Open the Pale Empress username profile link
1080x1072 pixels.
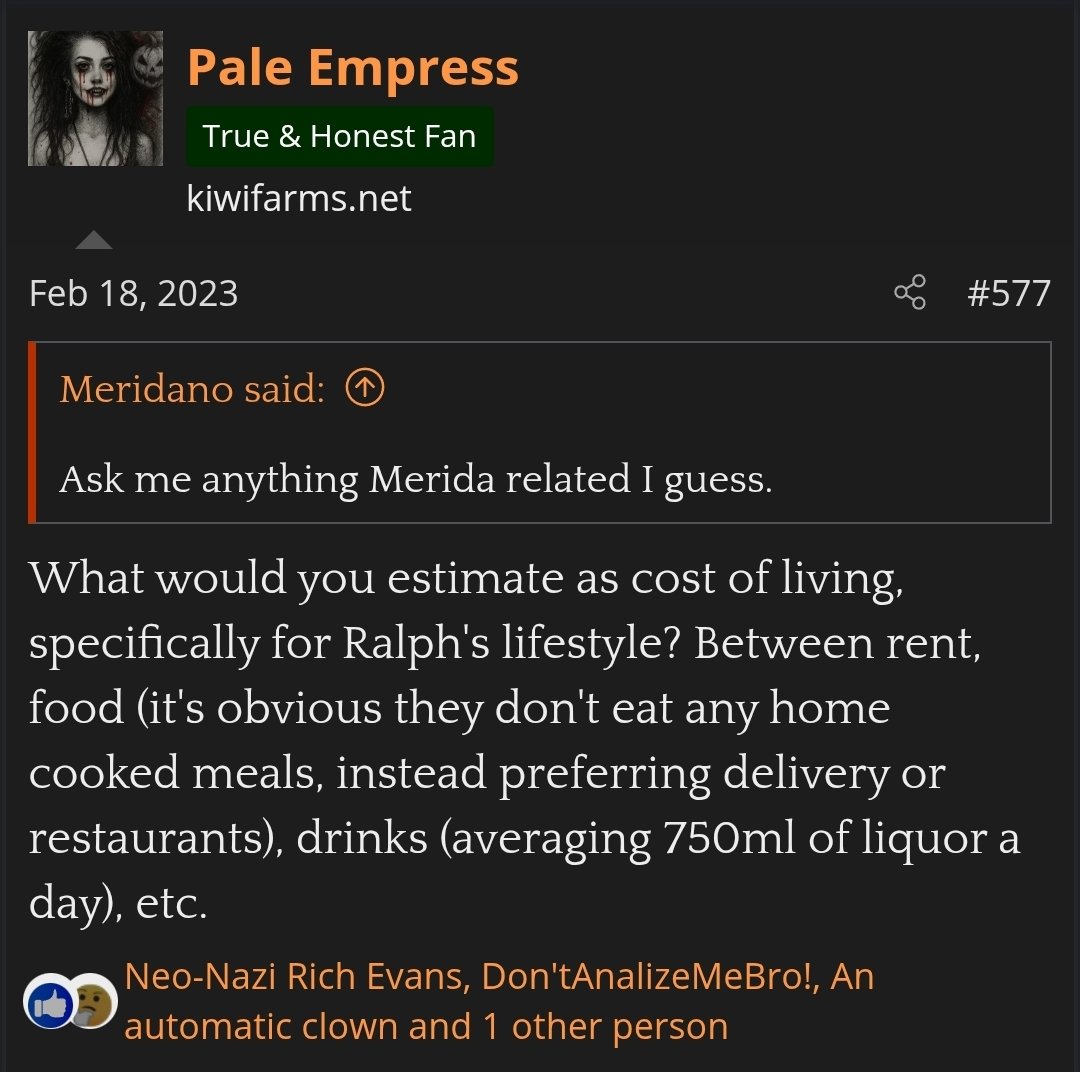pos(352,67)
